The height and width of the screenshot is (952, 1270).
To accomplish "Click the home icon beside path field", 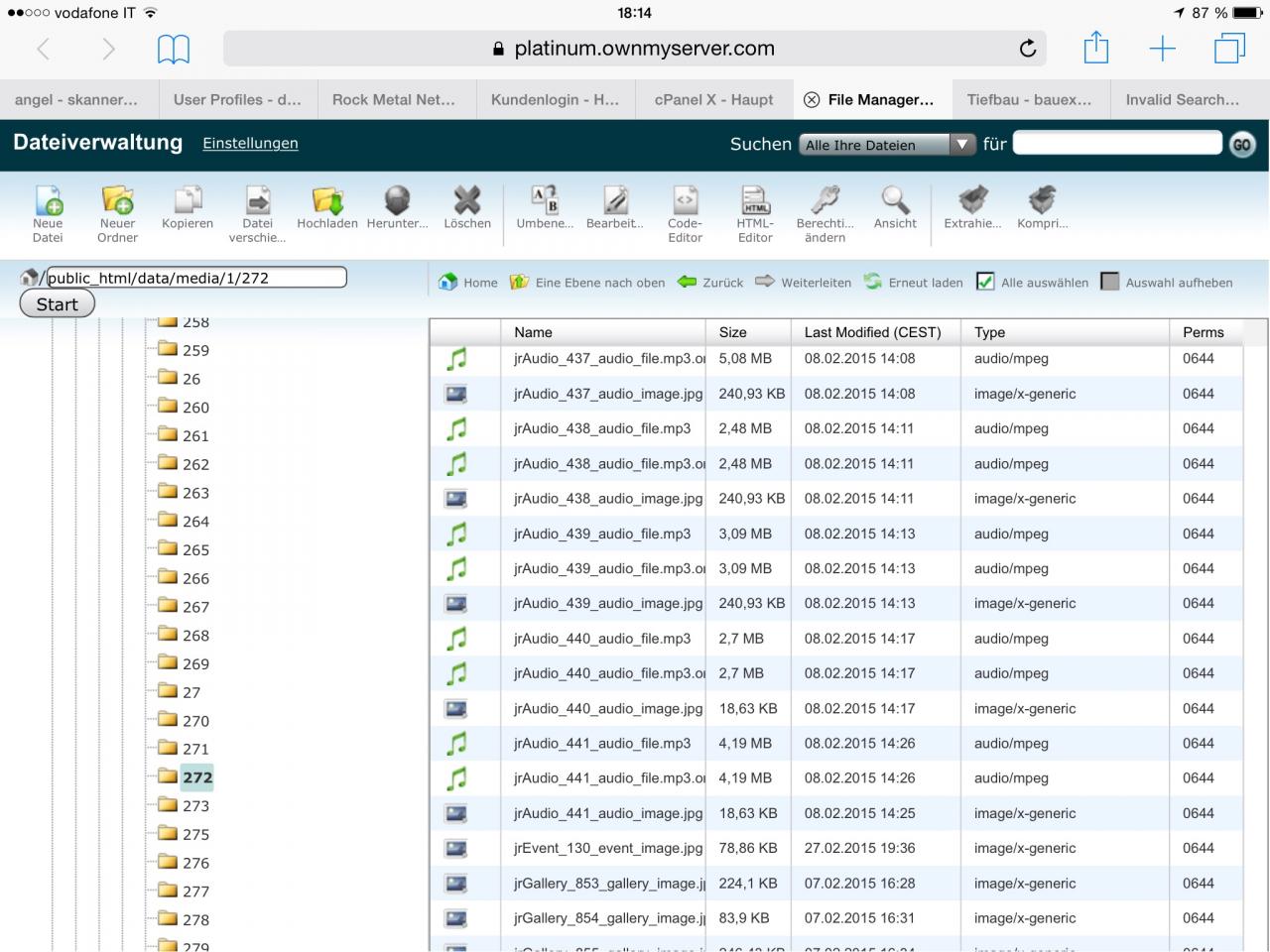I will coord(30,278).
